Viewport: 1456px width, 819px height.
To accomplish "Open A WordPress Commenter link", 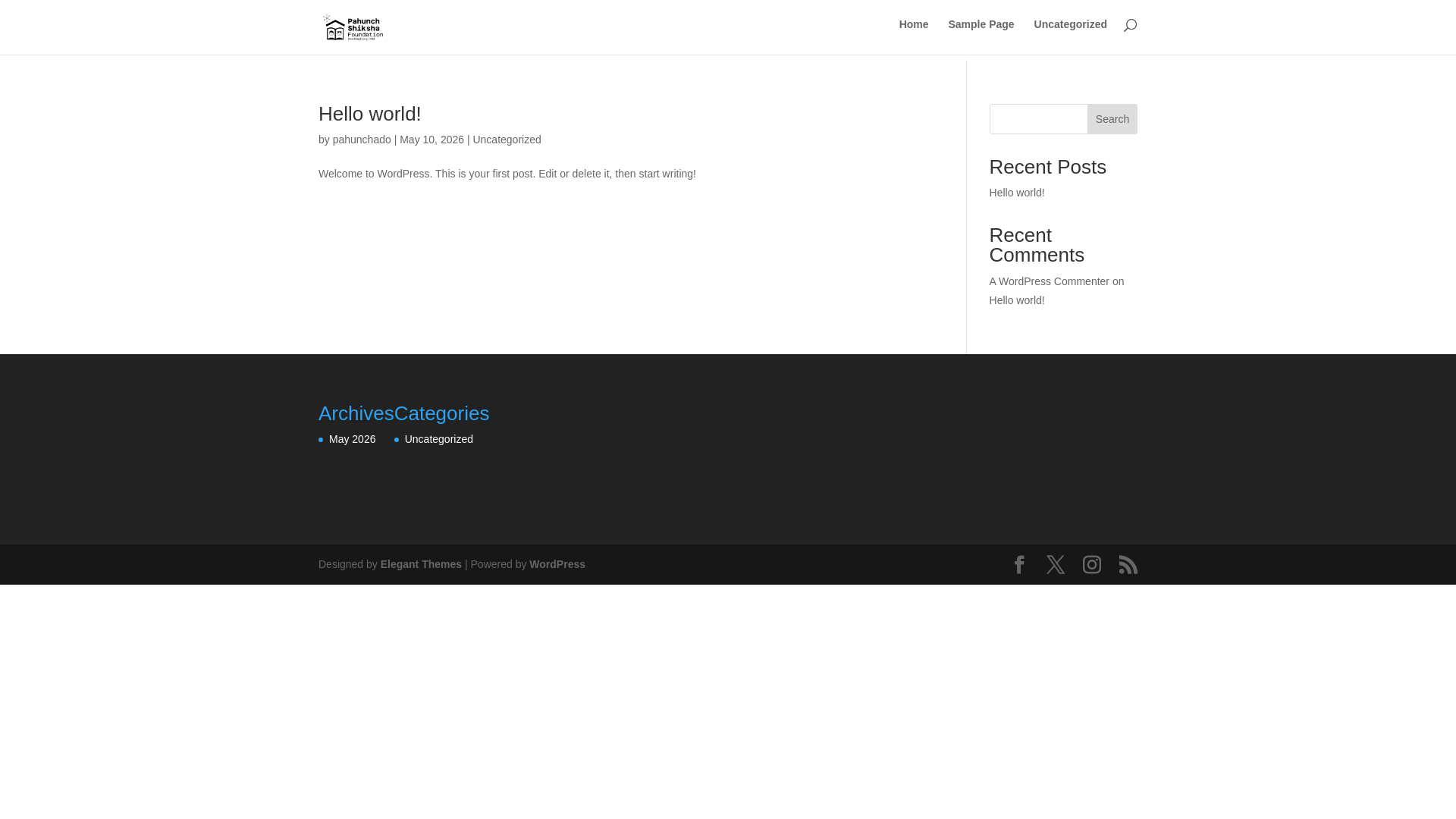I will (1049, 281).
